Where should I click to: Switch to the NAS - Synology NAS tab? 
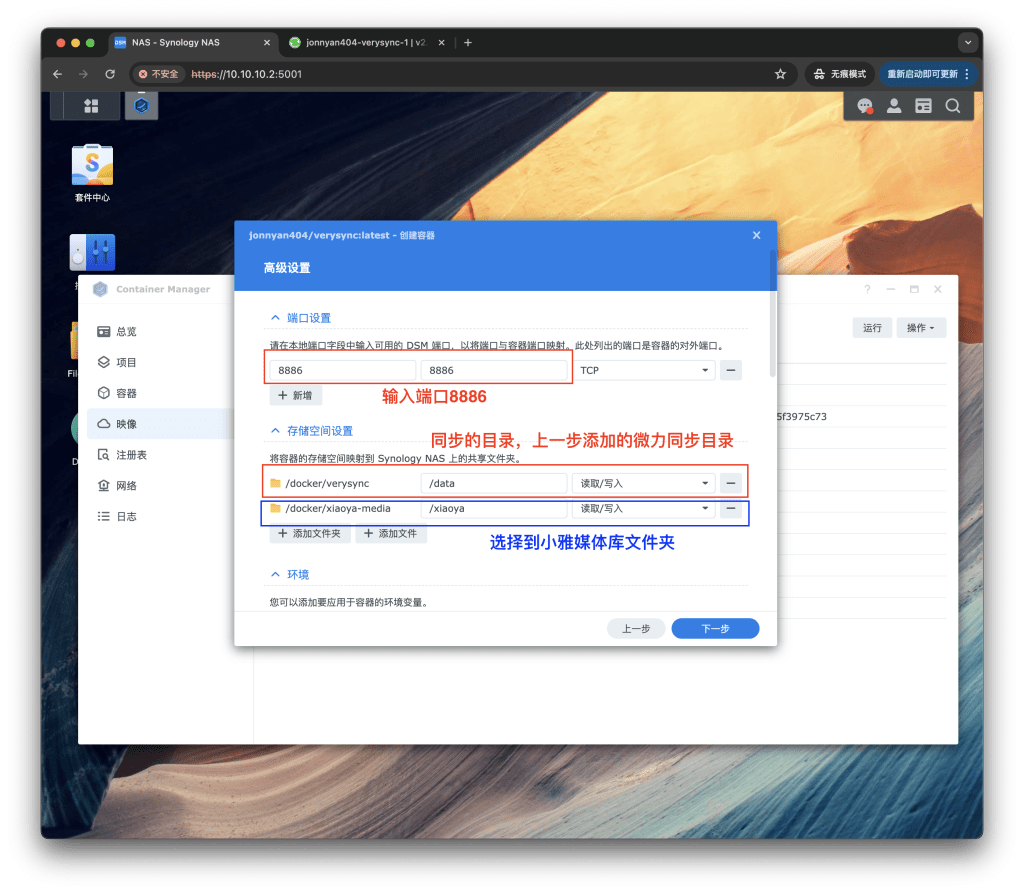(193, 42)
